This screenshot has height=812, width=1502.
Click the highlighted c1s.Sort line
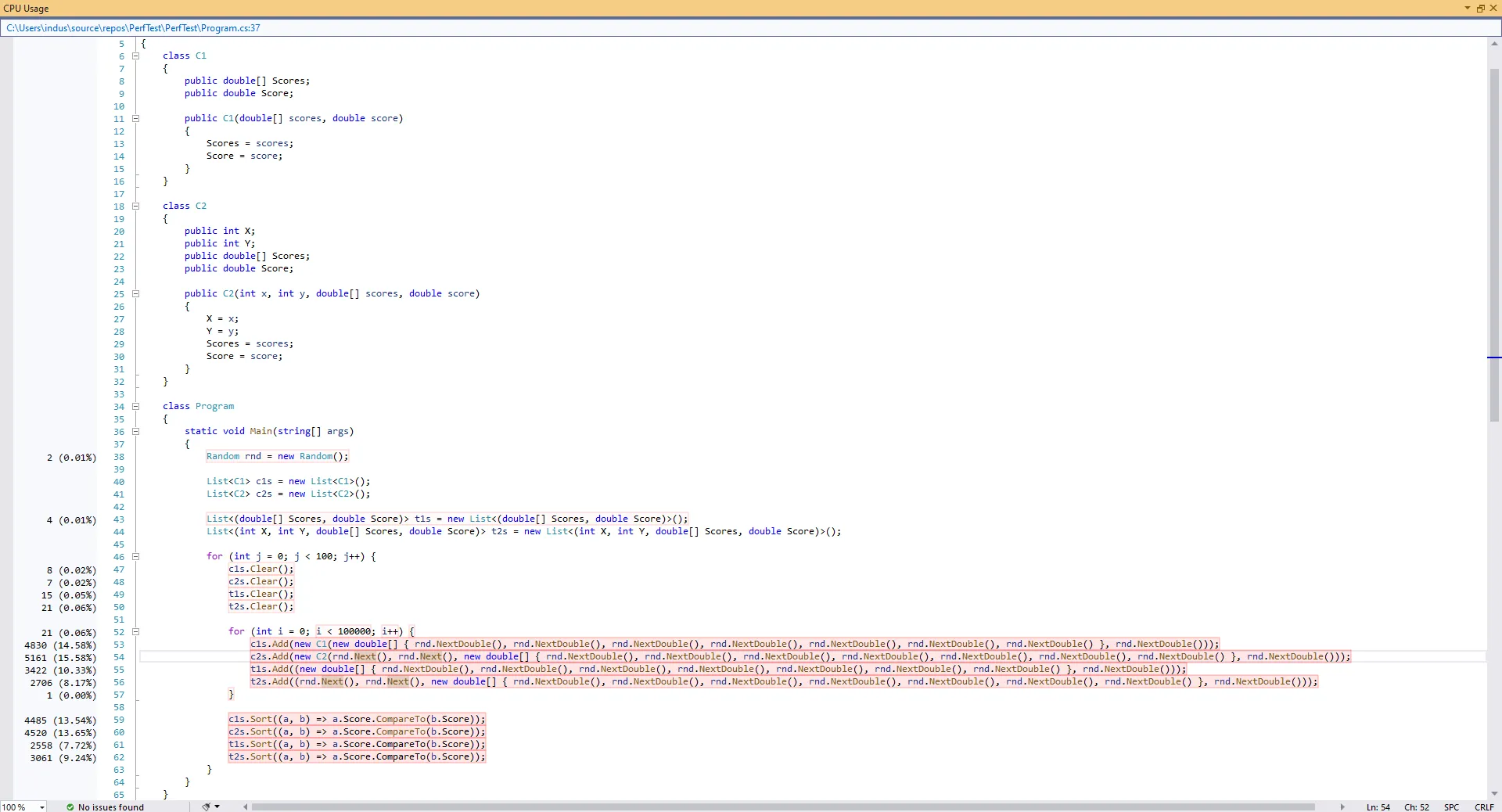point(357,720)
